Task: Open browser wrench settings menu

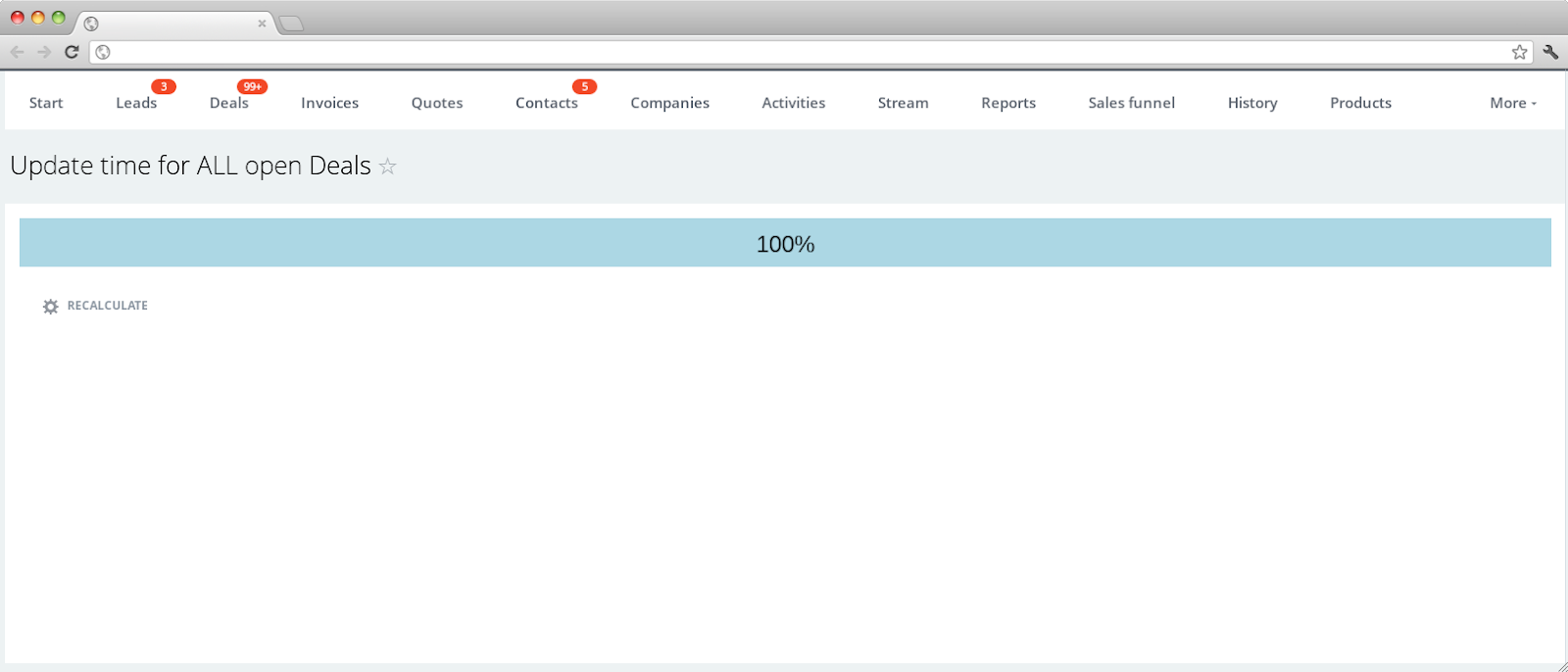Action: pyautogui.click(x=1550, y=52)
